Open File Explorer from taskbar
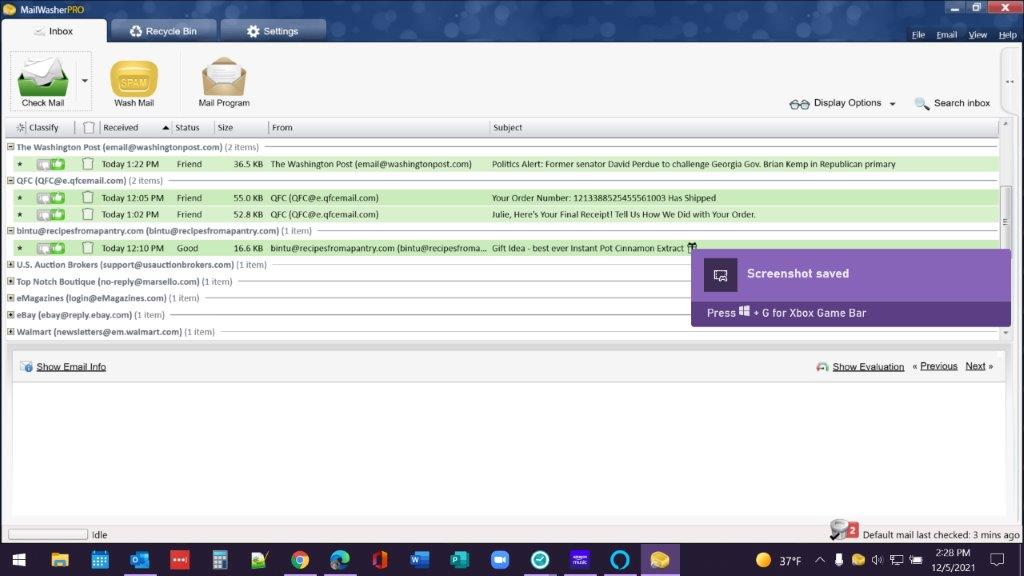Viewport: 1024px width, 576px height. click(60, 560)
